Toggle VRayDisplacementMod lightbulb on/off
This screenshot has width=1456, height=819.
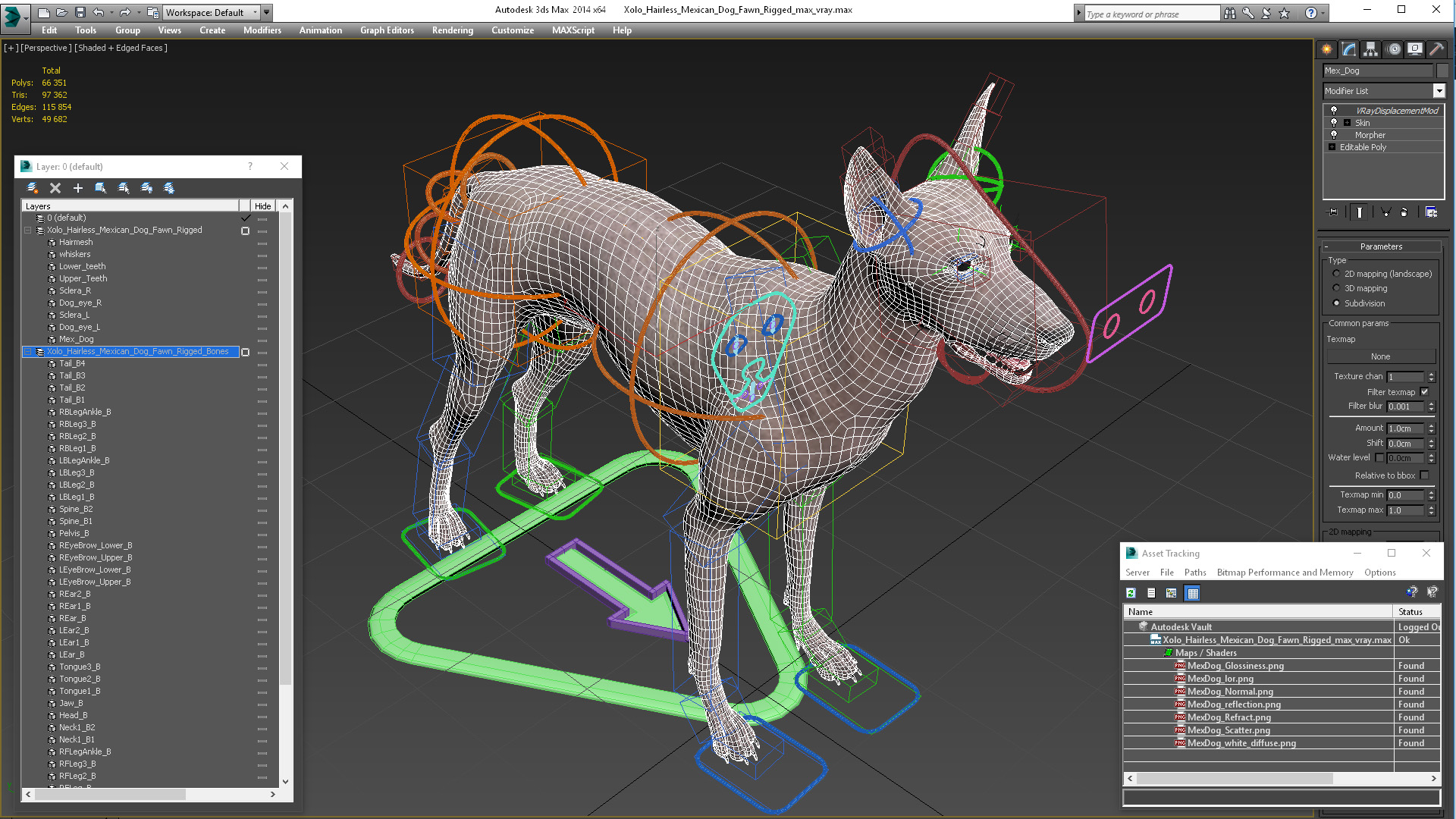1334,111
